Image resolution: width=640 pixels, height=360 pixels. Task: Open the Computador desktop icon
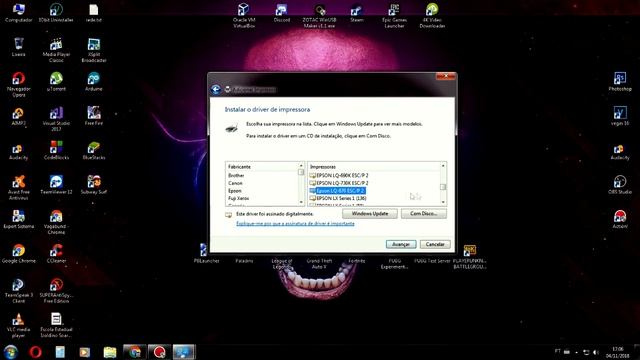(x=18, y=13)
